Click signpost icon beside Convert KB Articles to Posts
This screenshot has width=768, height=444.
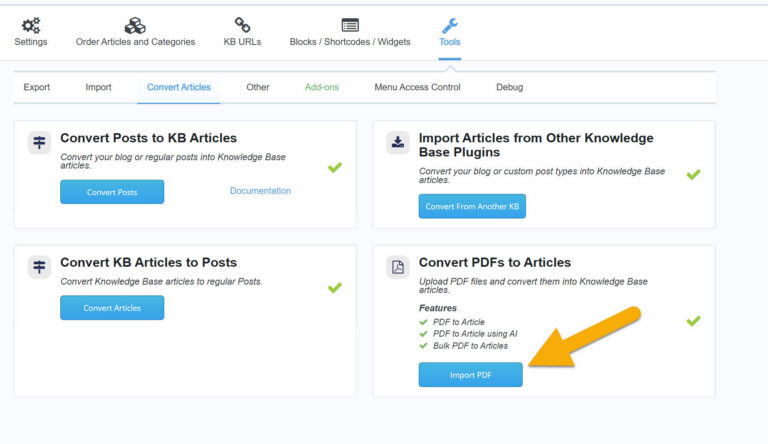point(40,267)
